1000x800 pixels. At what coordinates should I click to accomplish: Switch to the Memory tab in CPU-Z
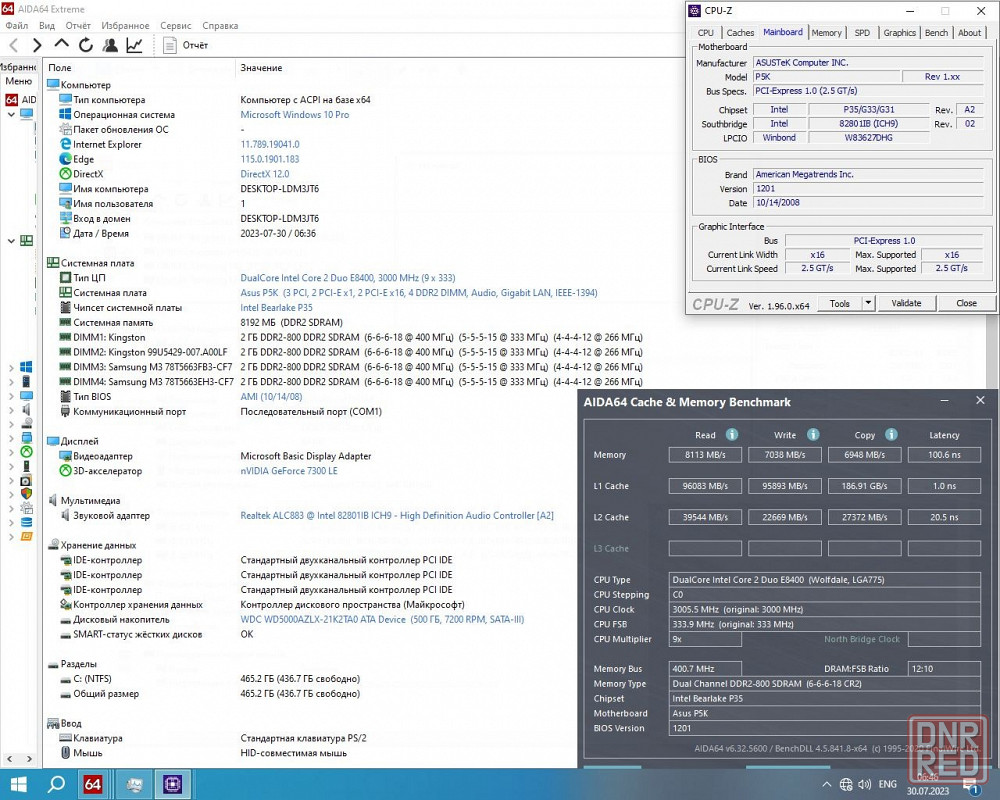(826, 33)
